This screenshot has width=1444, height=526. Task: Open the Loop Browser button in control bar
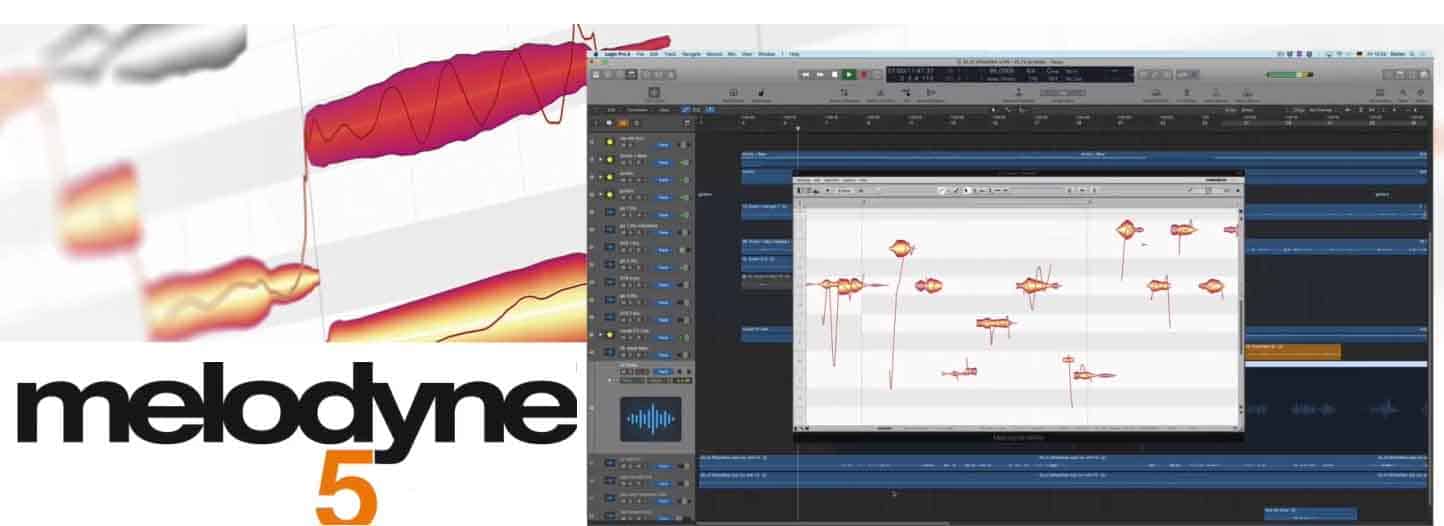click(1412, 75)
